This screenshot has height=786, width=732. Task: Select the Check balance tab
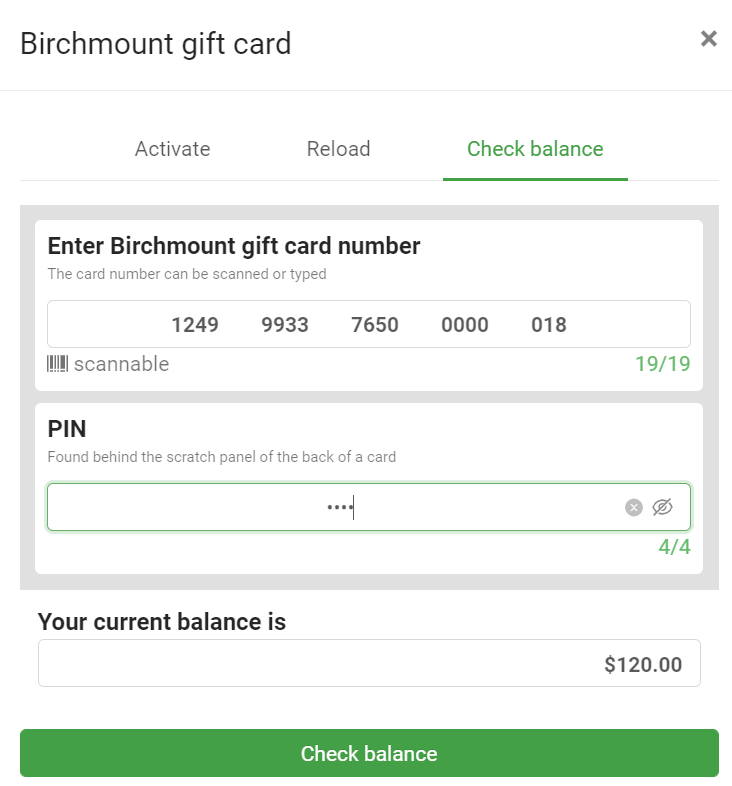tap(535, 149)
